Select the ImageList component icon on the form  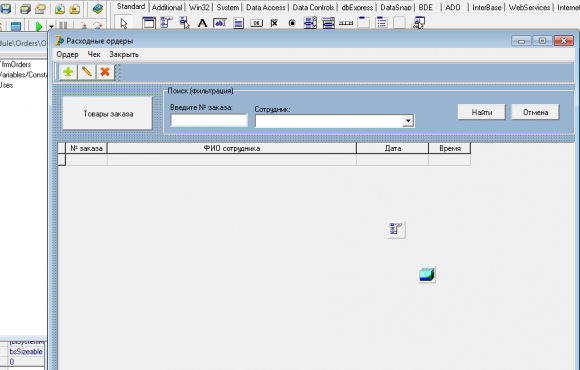[x=427, y=275]
